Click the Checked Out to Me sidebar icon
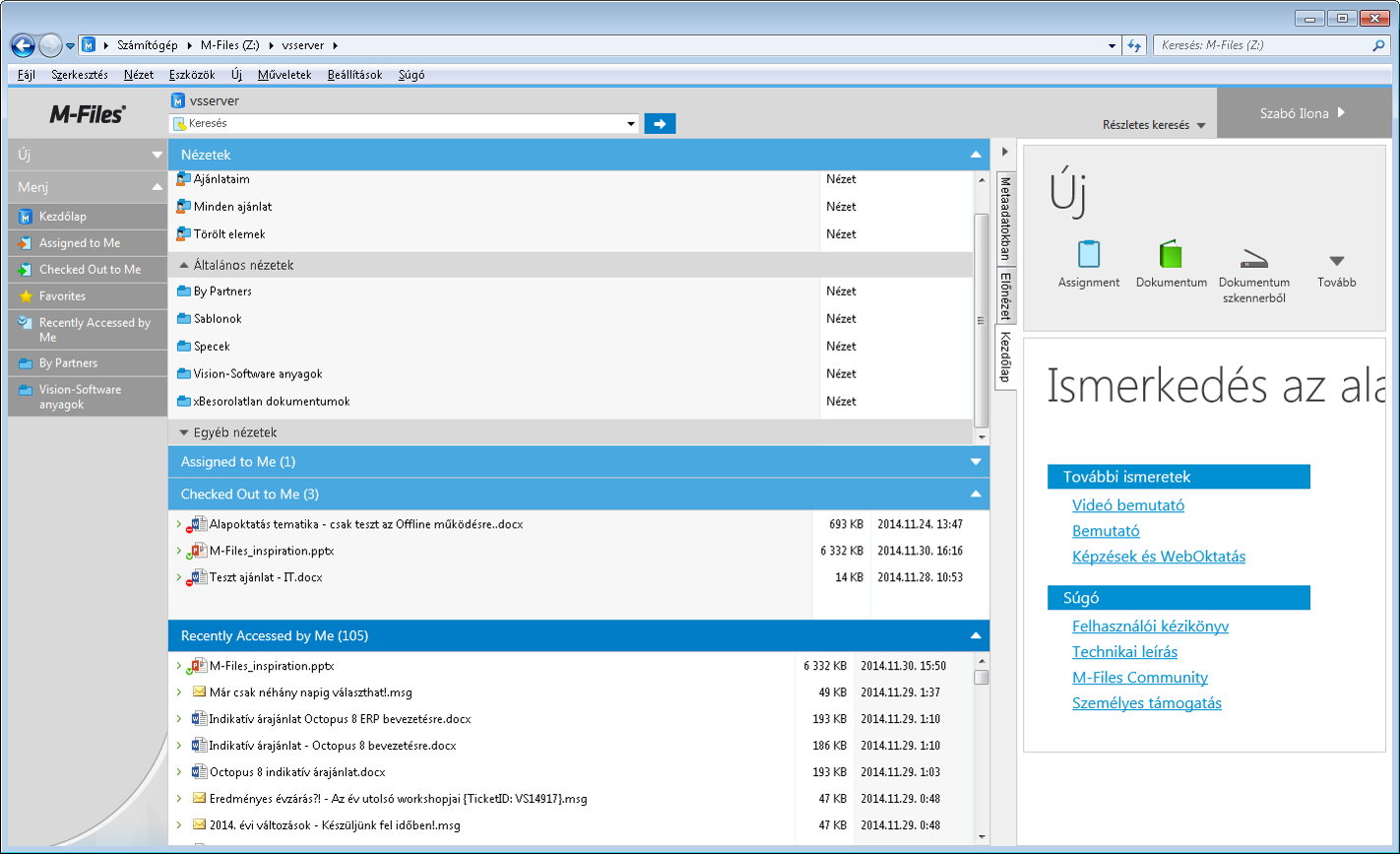The image size is (1400, 854). (26, 270)
